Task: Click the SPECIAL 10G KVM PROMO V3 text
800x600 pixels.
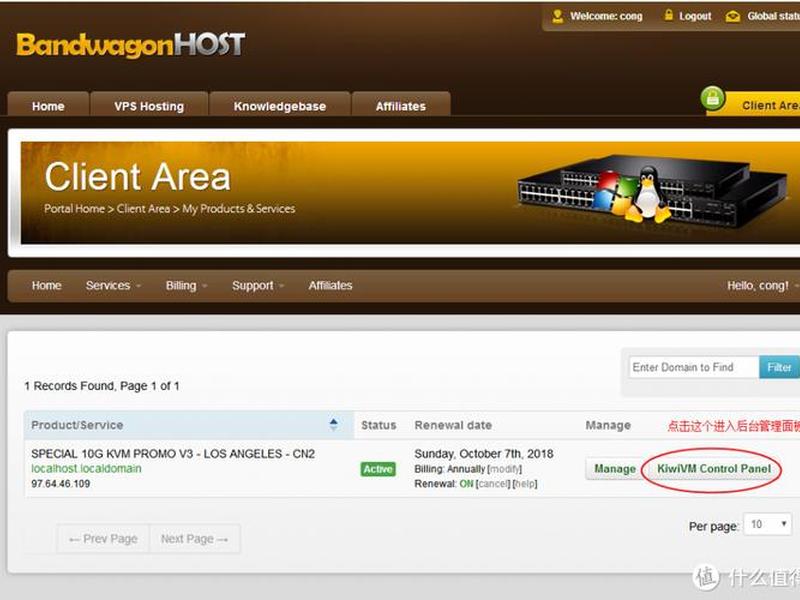Action: [172, 454]
